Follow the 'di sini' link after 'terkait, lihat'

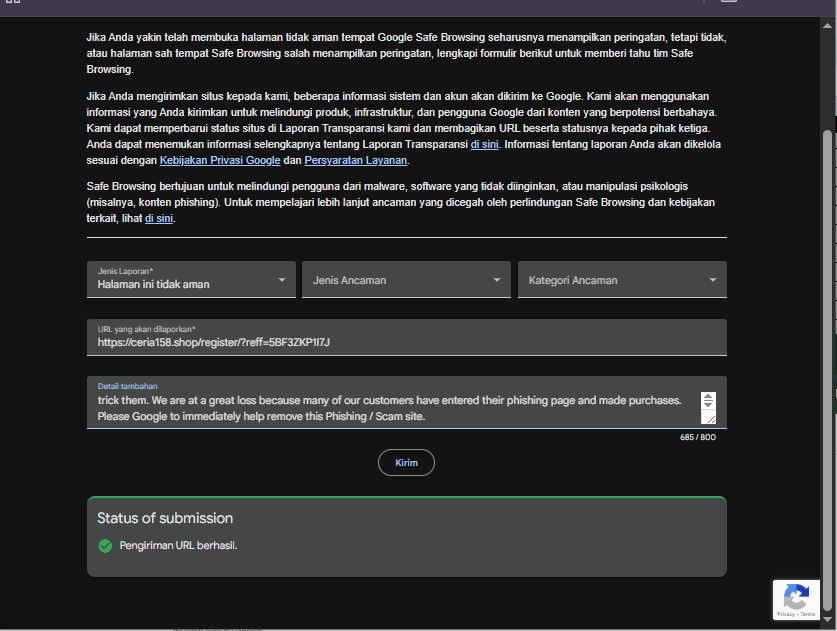(x=159, y=218)
